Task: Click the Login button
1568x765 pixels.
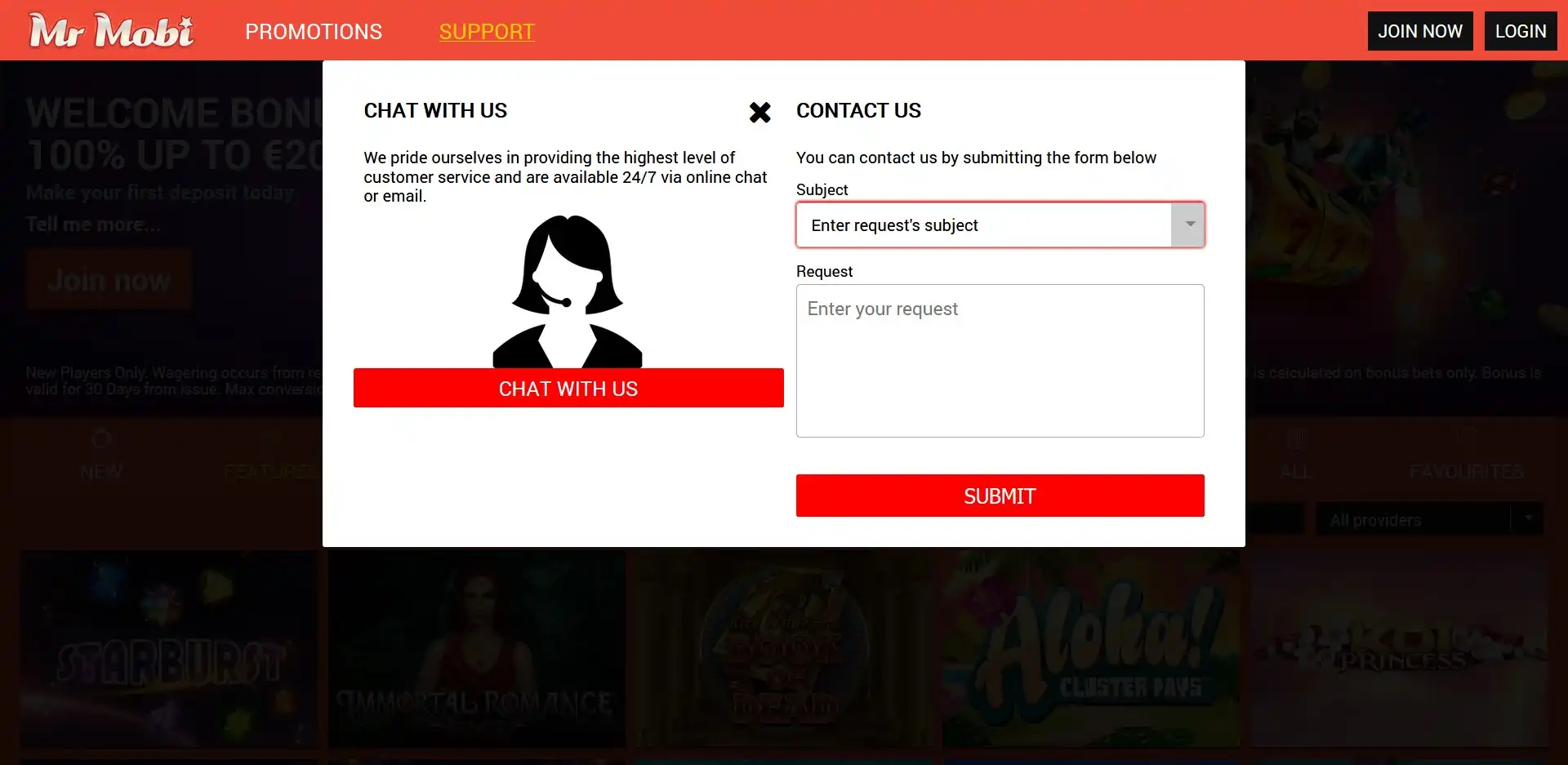Action: pyautogui.click(x=1521, y=31)
